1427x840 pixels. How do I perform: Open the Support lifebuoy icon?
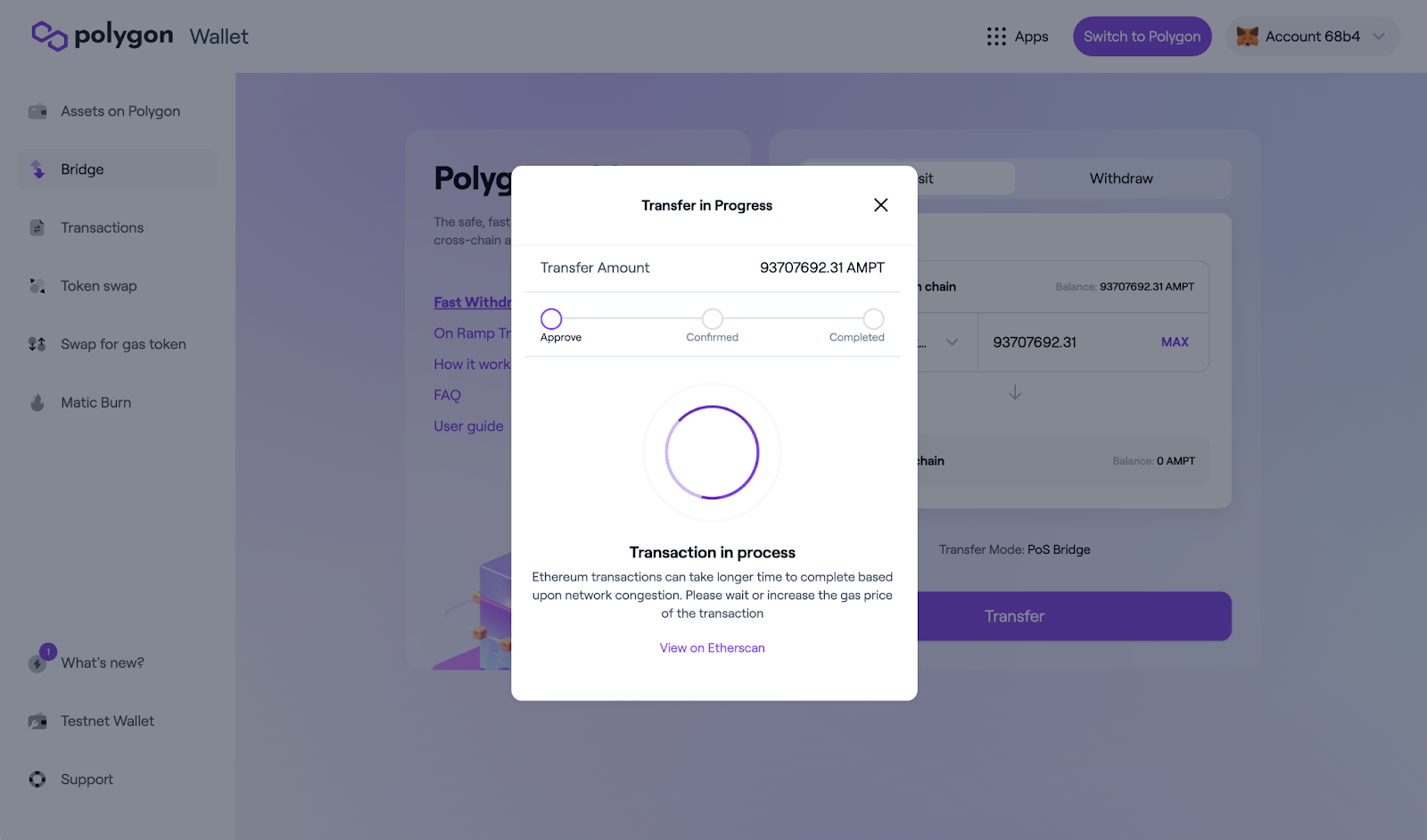(x=37, y=779)
